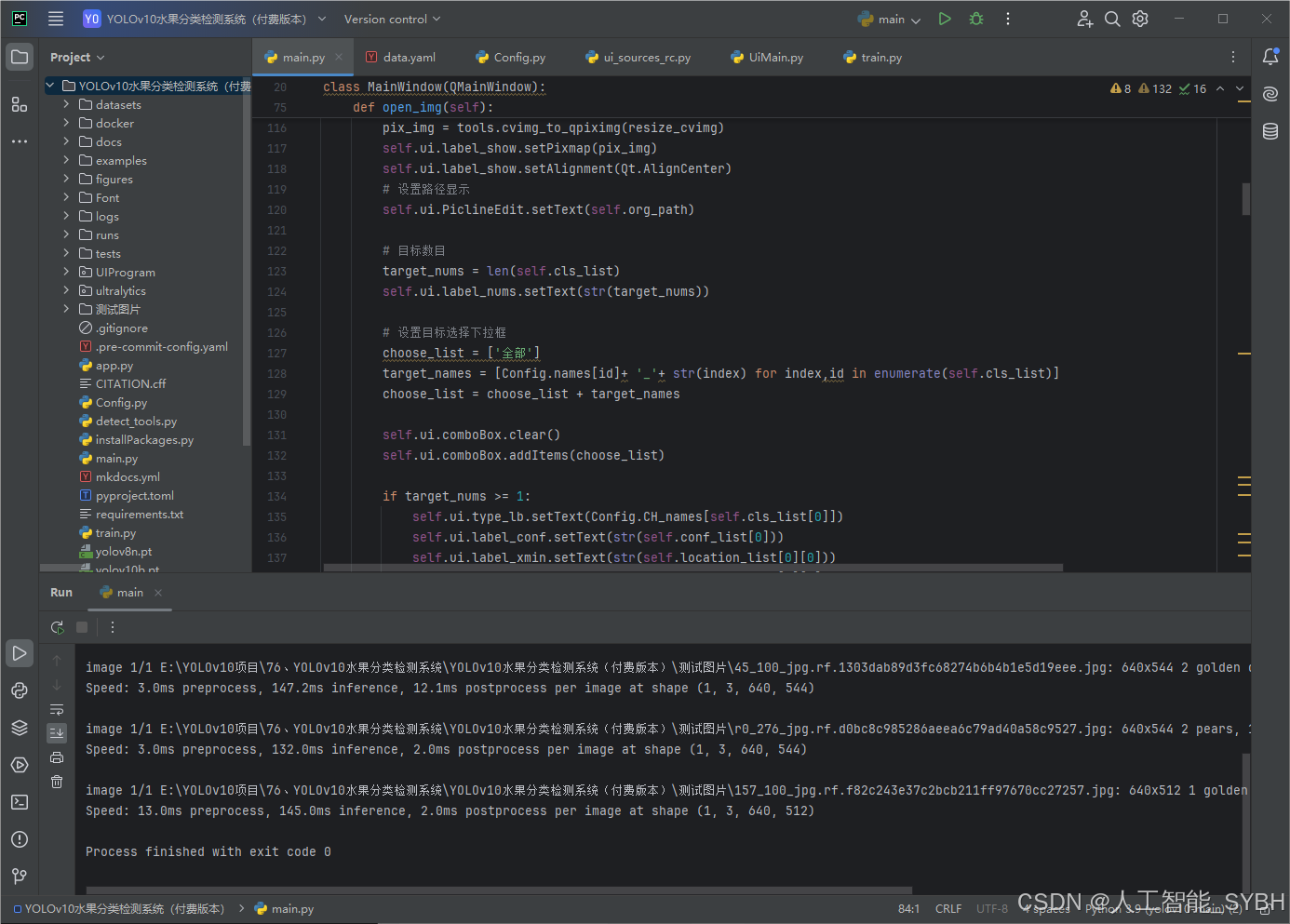
Task: Open Run toolbar more options
Action: pyautogui.click(x=113, y=627)
